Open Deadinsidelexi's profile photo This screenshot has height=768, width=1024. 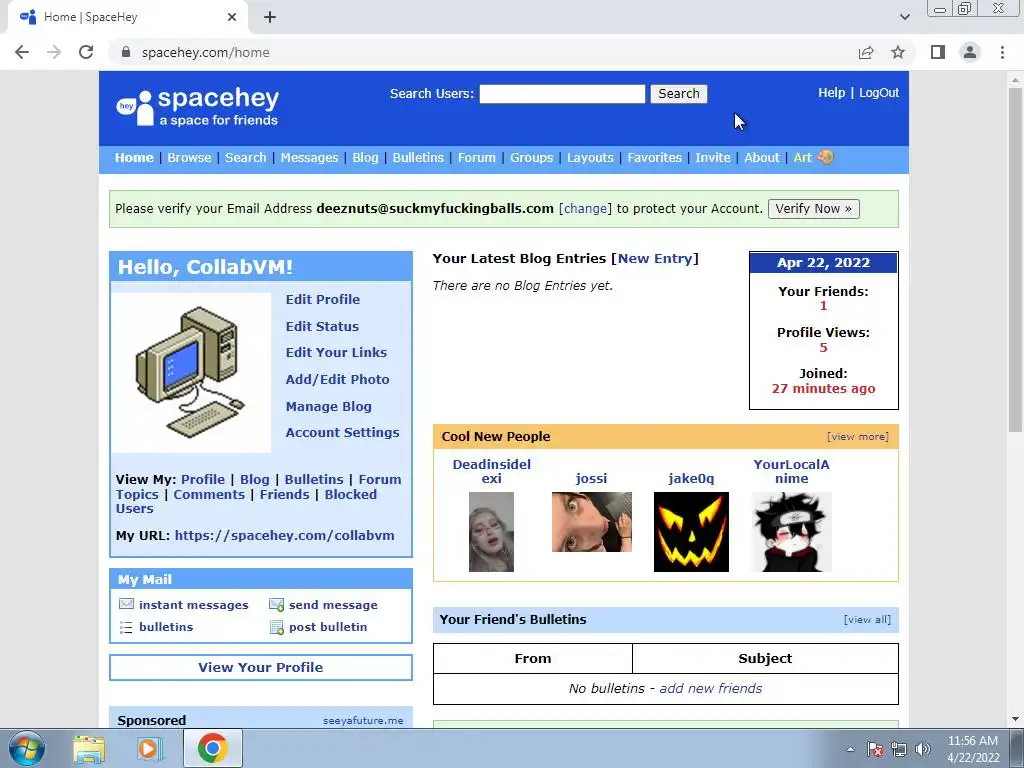tap(491, 532)
